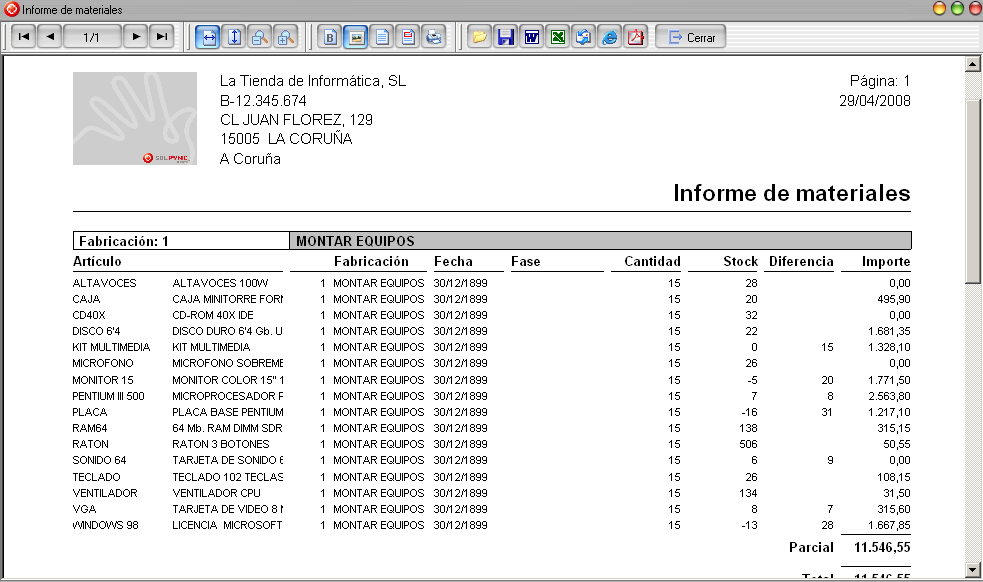Toggle the image display button
Screen dimensions: 983x582
coord(356,37)
